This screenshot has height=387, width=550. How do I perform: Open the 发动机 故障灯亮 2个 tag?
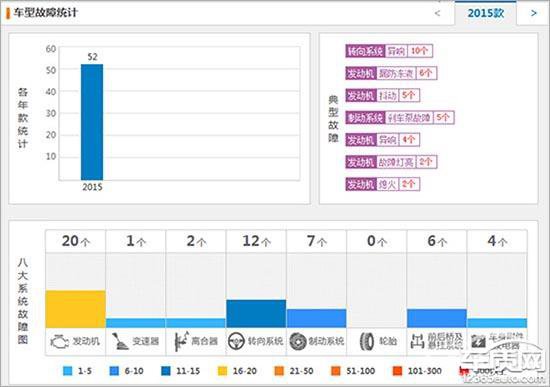tap(391, 162)
